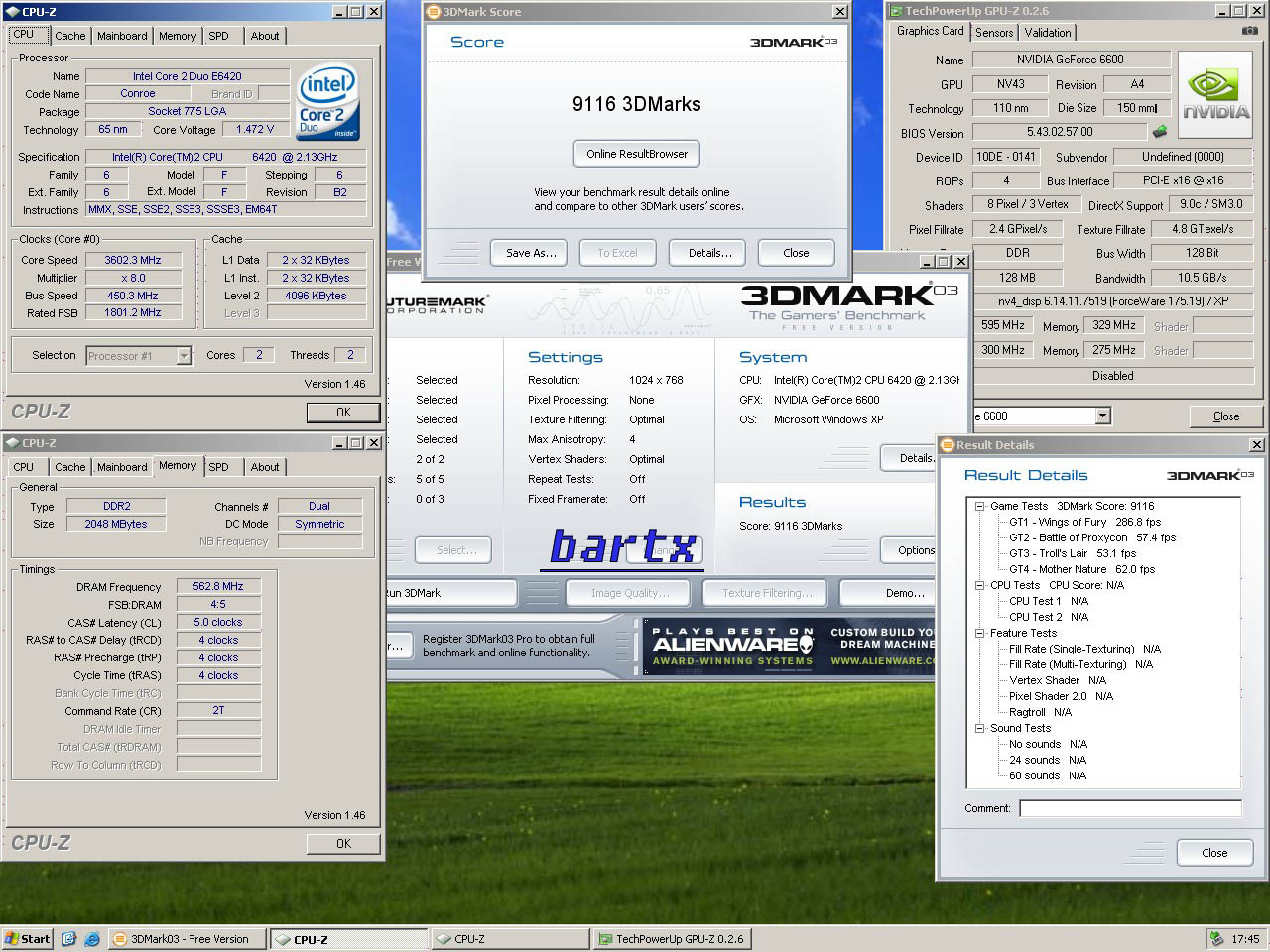Click OK in the top CPU-Z window

pyautogui.click(x=343, y=413)
